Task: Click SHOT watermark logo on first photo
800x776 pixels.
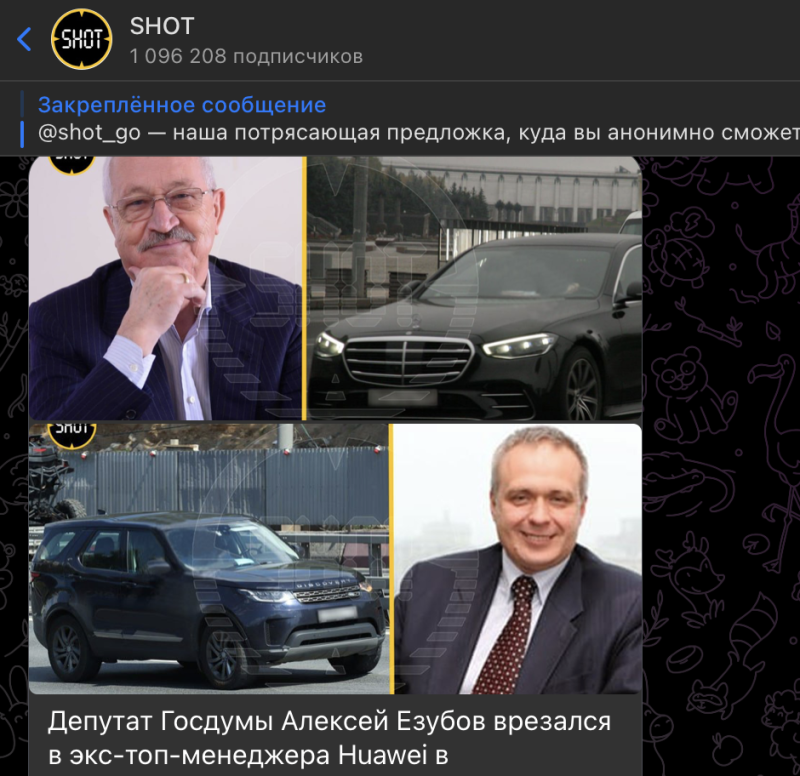Action: pos(71,163)
